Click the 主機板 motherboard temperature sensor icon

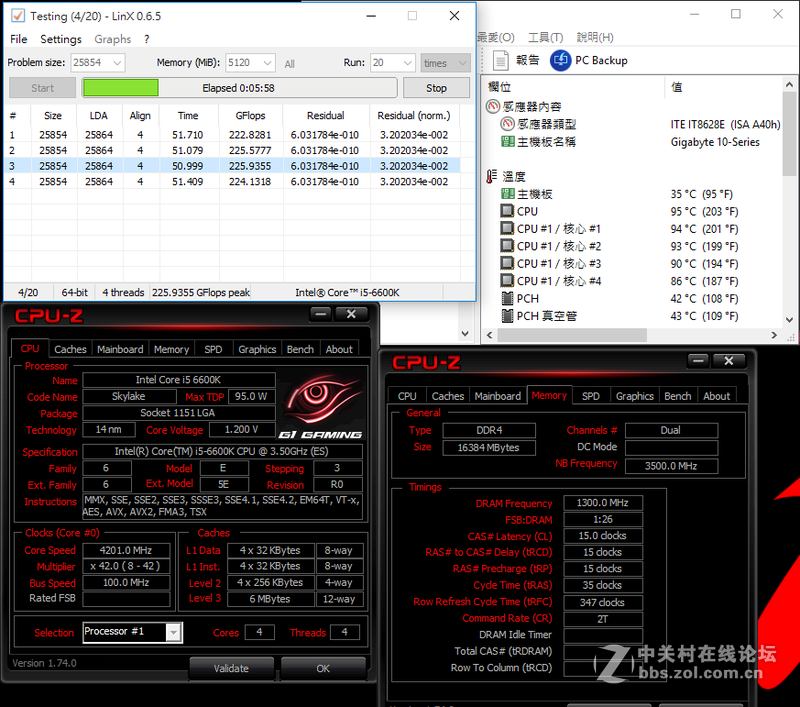[507, 193]
